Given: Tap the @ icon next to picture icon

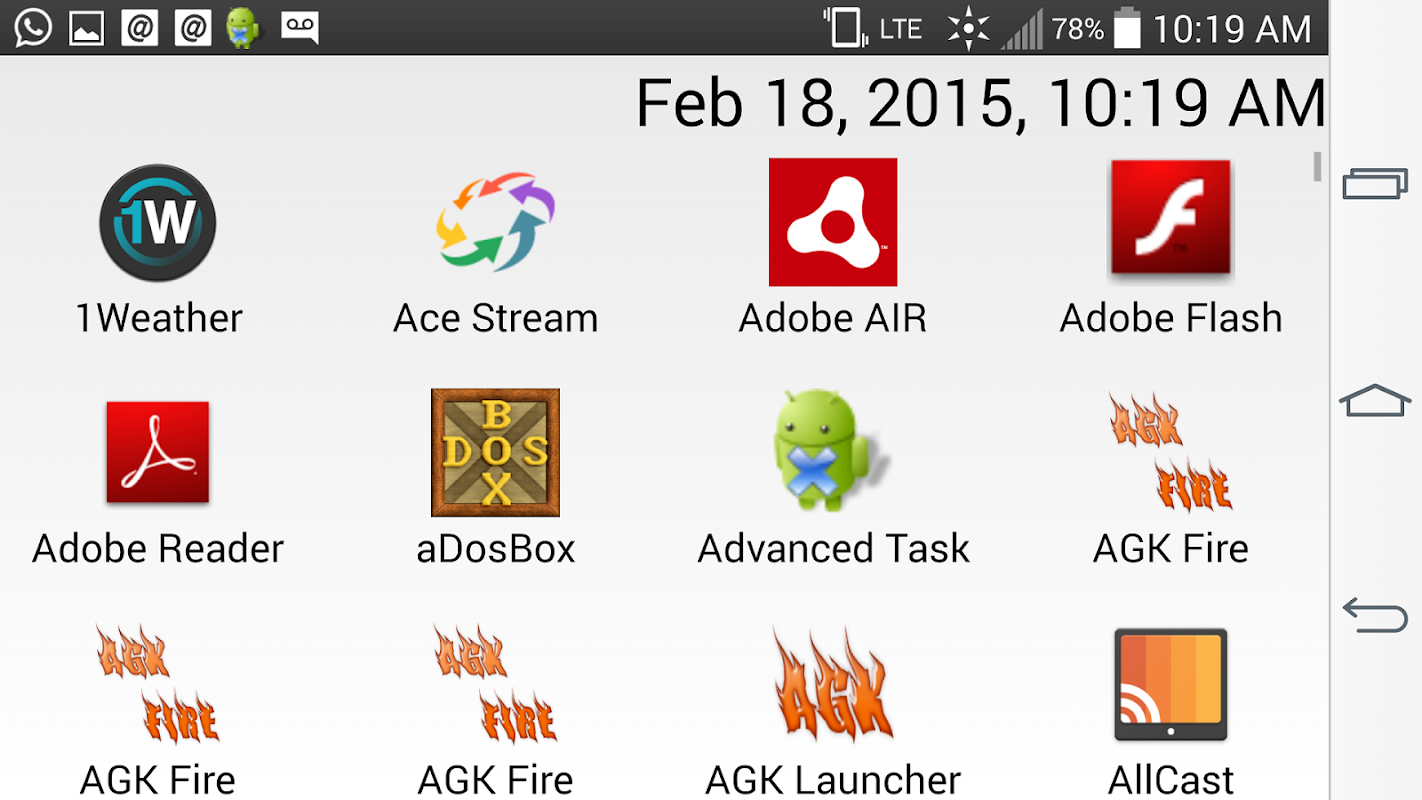Looking at the screenshot, I should point(140,29).
